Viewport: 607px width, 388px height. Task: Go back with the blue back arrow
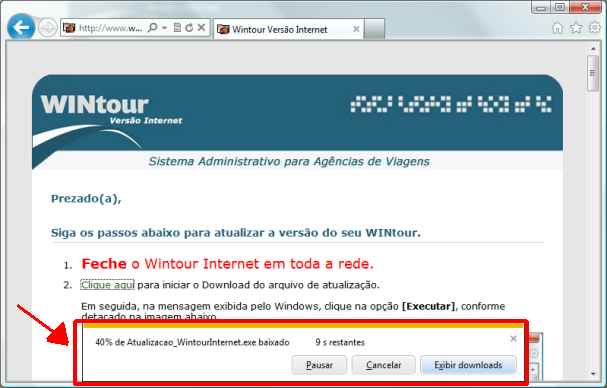click(x=21, y=27)
